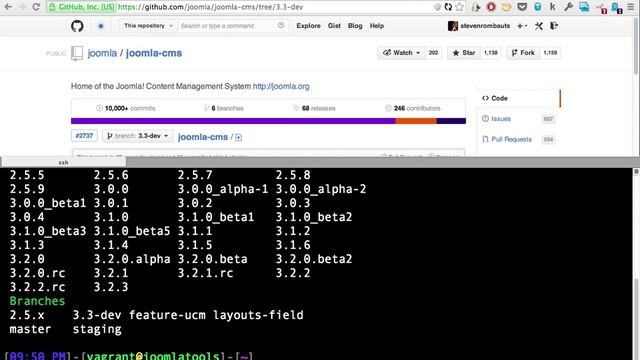Click the #2737 badge button
This screenshot has height=360, width=640.
coord(84,136)
